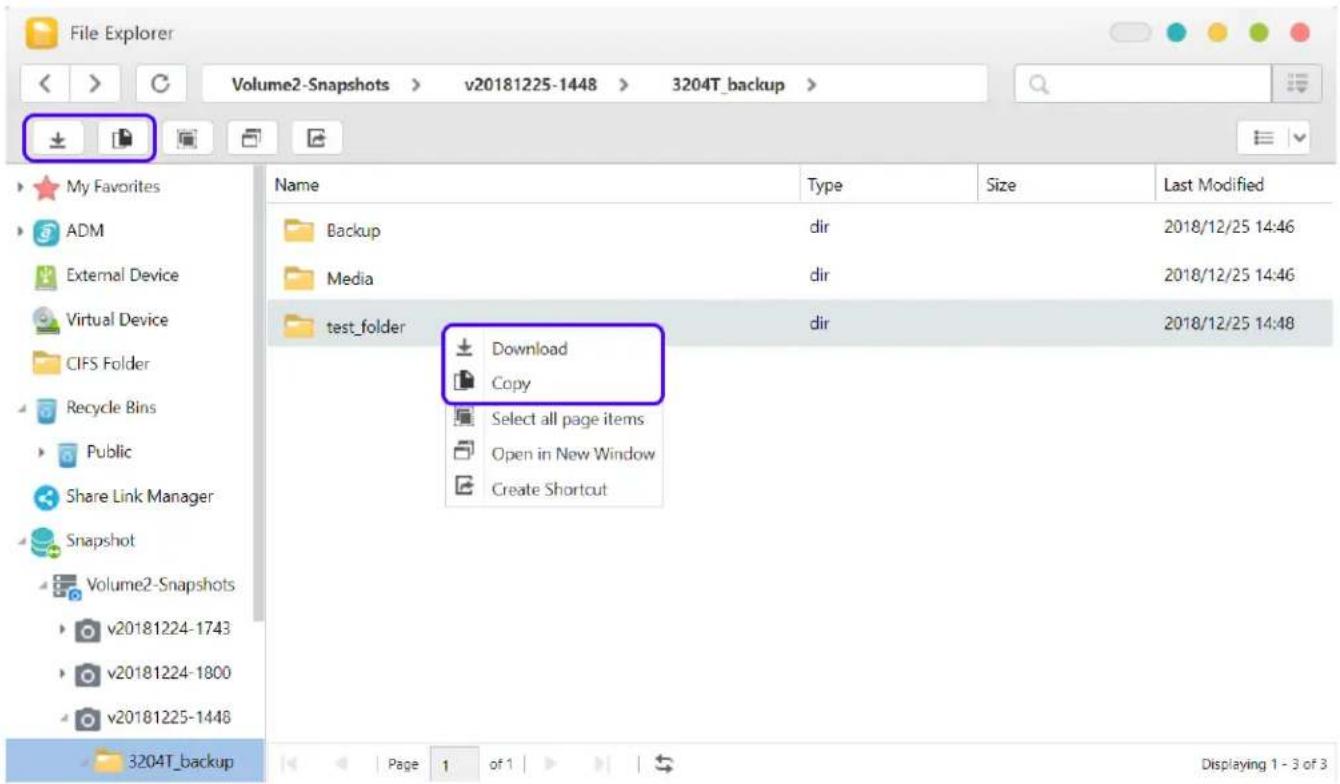
Task: Click the 2018/12/25 14:48 modified date
Action: [x=1229, y=324]
